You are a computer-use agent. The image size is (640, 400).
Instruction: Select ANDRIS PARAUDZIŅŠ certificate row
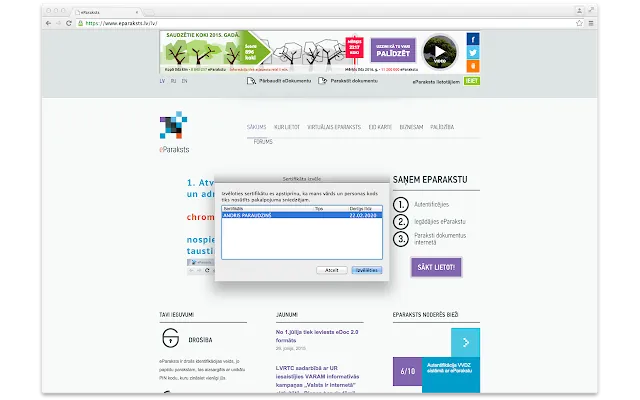coord(302,215)
